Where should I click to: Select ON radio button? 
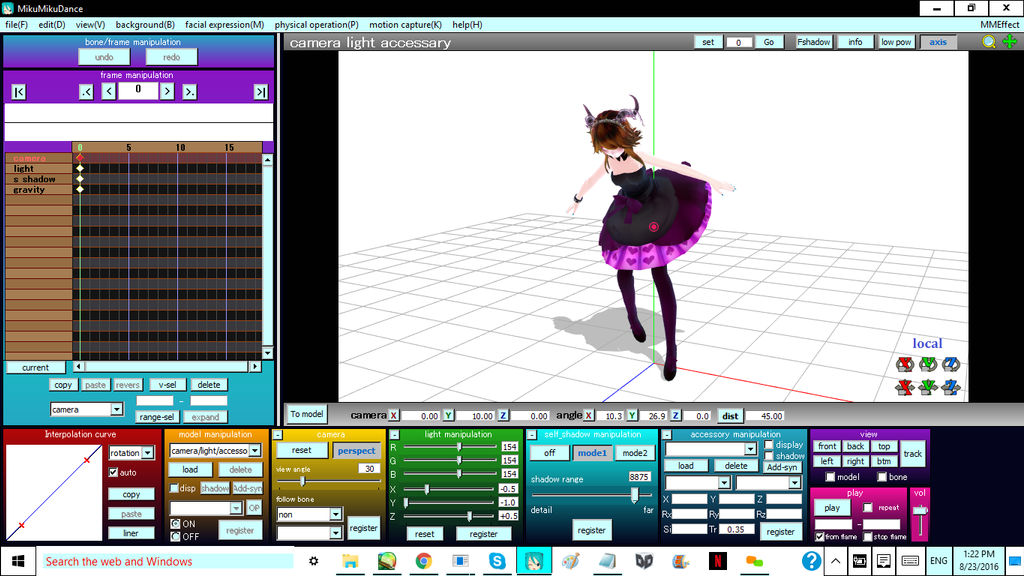(175, 524)
